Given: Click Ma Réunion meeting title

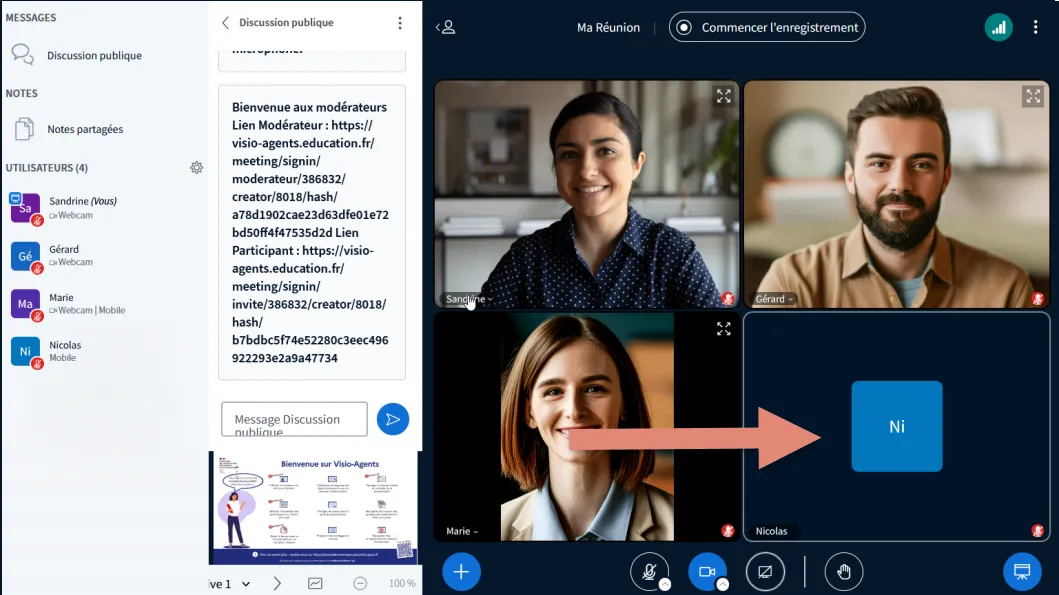Looking at the screenshot, I should tap(608, 28).
